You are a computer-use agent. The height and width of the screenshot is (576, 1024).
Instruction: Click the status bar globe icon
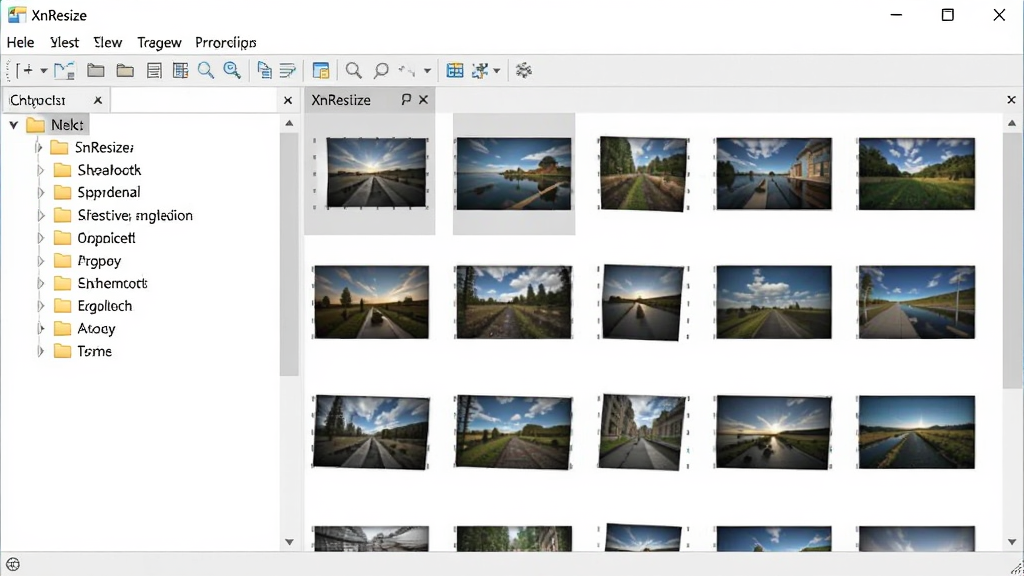coord(13,564)
